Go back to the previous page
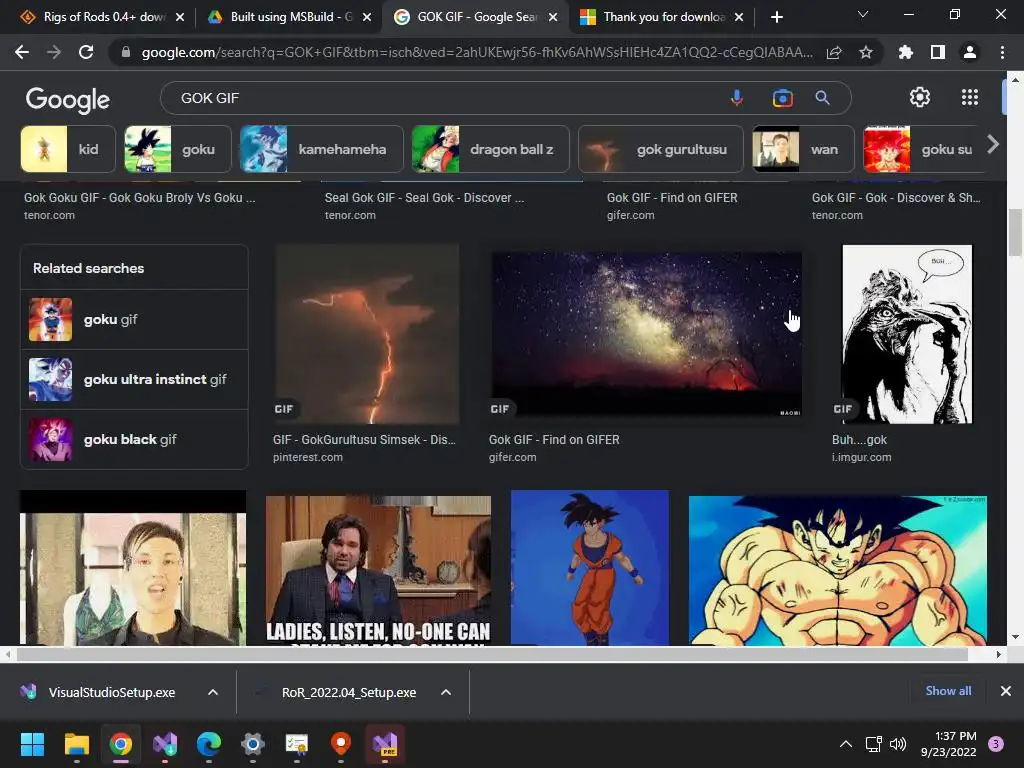1024x768 pixels. point(22,52)
